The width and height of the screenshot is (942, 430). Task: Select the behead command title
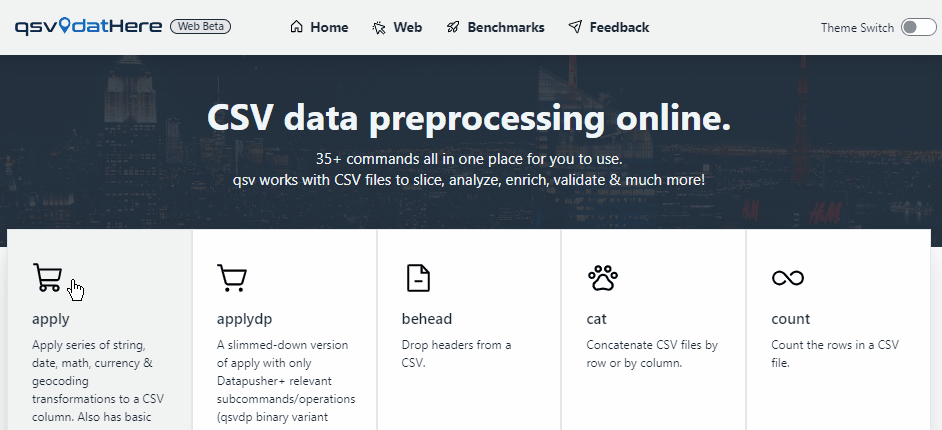coord(427,319)
